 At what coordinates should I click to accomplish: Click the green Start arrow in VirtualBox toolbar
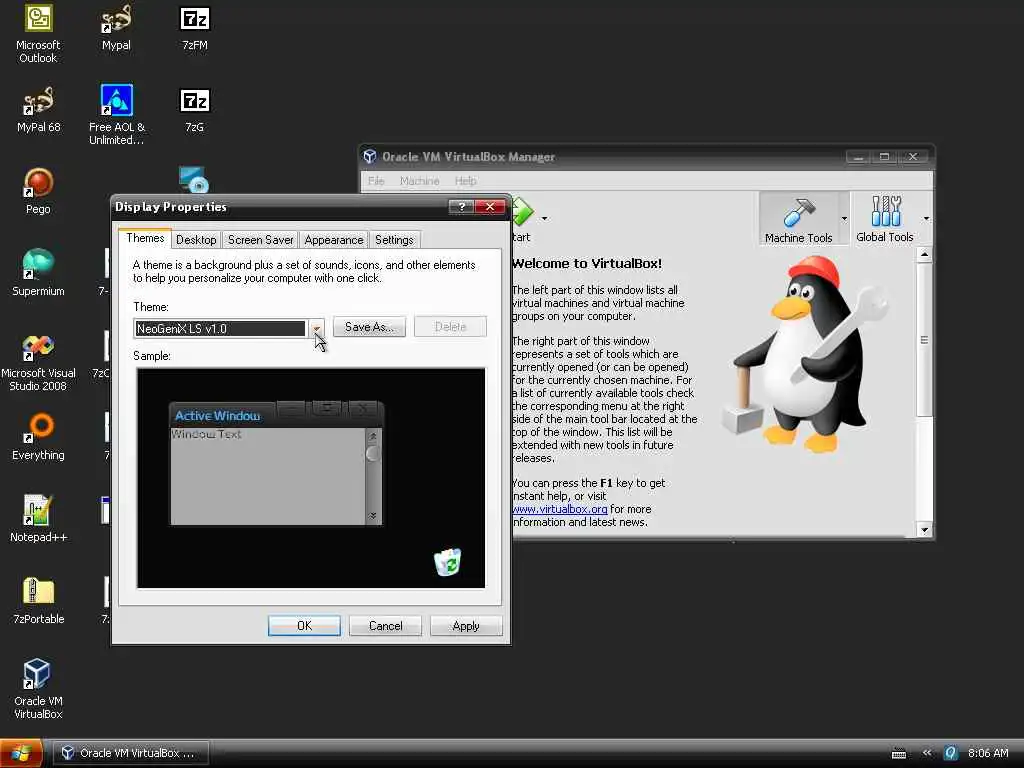point(522,212)
